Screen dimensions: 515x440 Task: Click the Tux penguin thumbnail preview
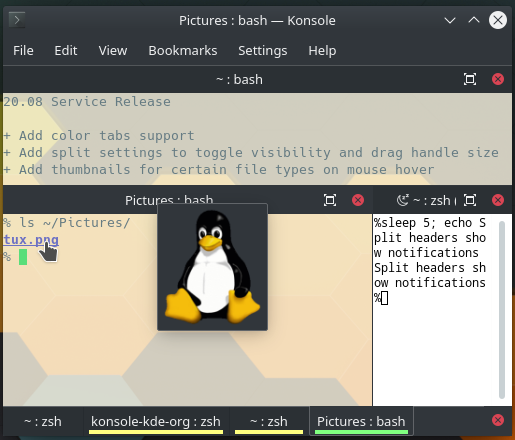click(x=212, y=267)
